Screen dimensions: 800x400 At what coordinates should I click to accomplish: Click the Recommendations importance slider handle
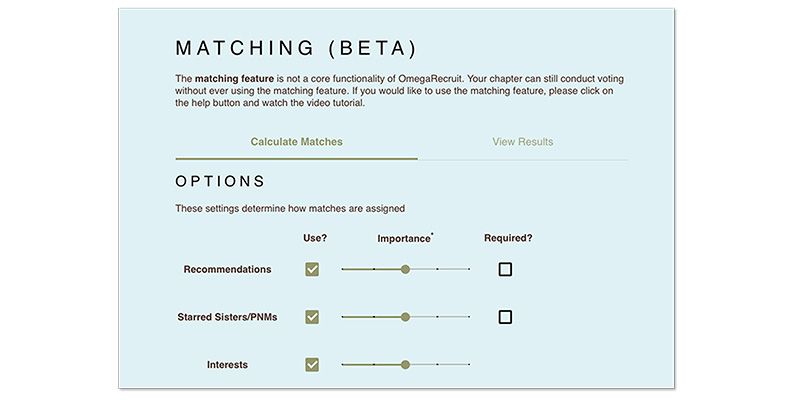[x=405, y=269]
